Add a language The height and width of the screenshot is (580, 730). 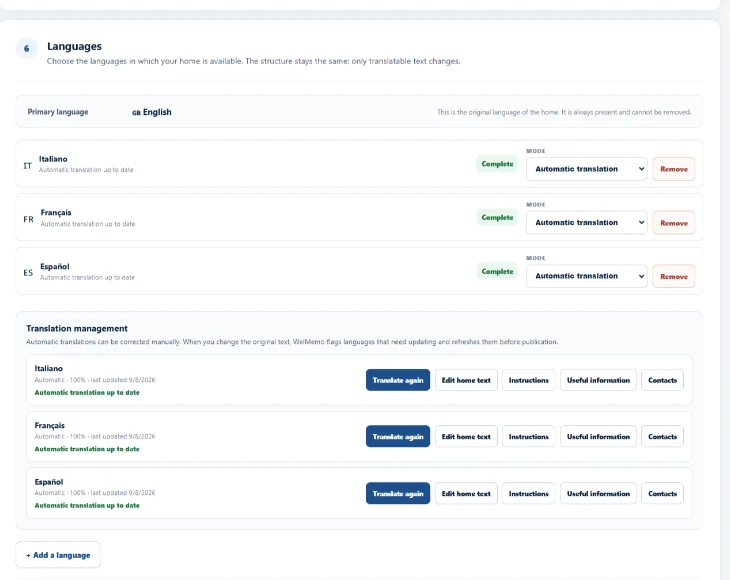(58, 555)
